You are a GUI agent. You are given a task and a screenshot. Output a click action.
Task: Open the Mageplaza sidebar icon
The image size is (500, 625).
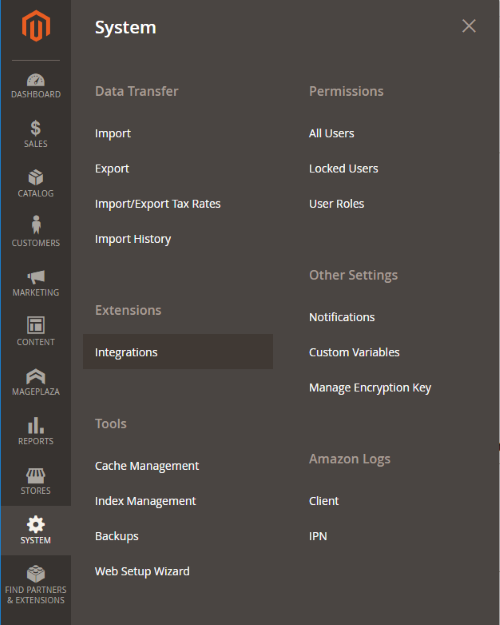[x=36, y=376]
